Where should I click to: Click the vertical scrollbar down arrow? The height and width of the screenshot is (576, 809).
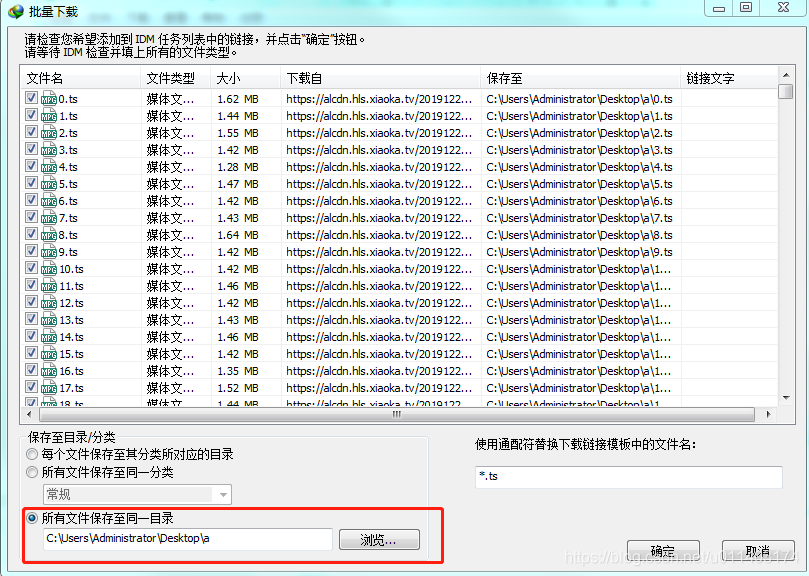[786, 398]
